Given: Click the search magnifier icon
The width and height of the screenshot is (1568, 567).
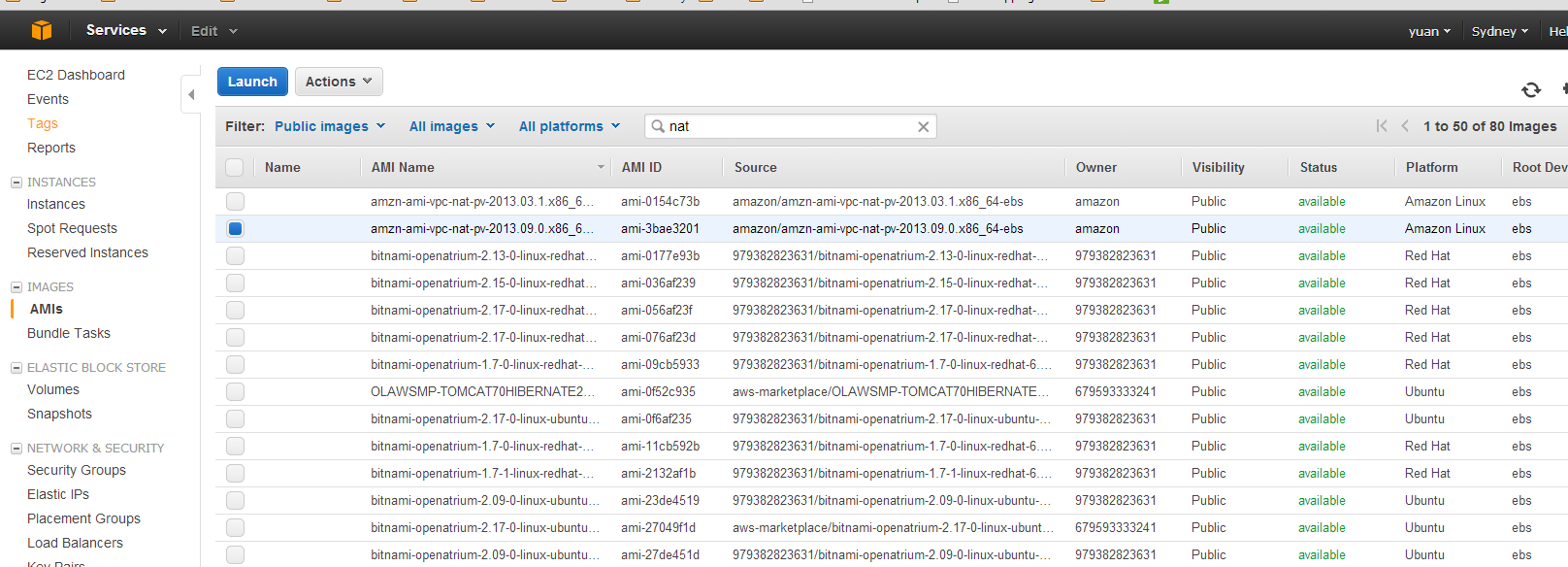Looking at the screenshot, I should pyautogui.click(x=658, y=126).
